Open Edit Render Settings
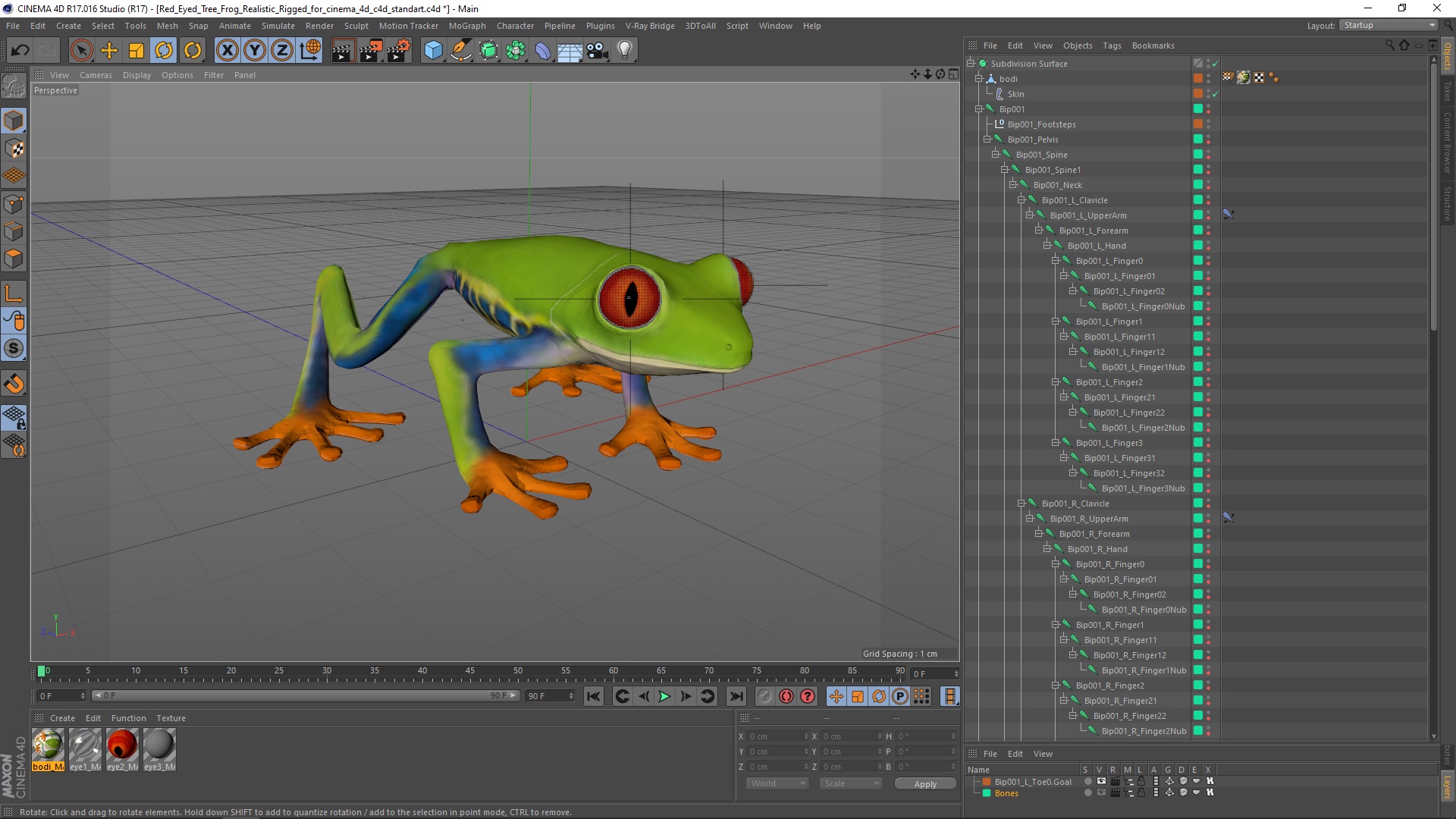Image resolution: width=1456 pixels, height=819 pixels. click(x=399, y=51)
